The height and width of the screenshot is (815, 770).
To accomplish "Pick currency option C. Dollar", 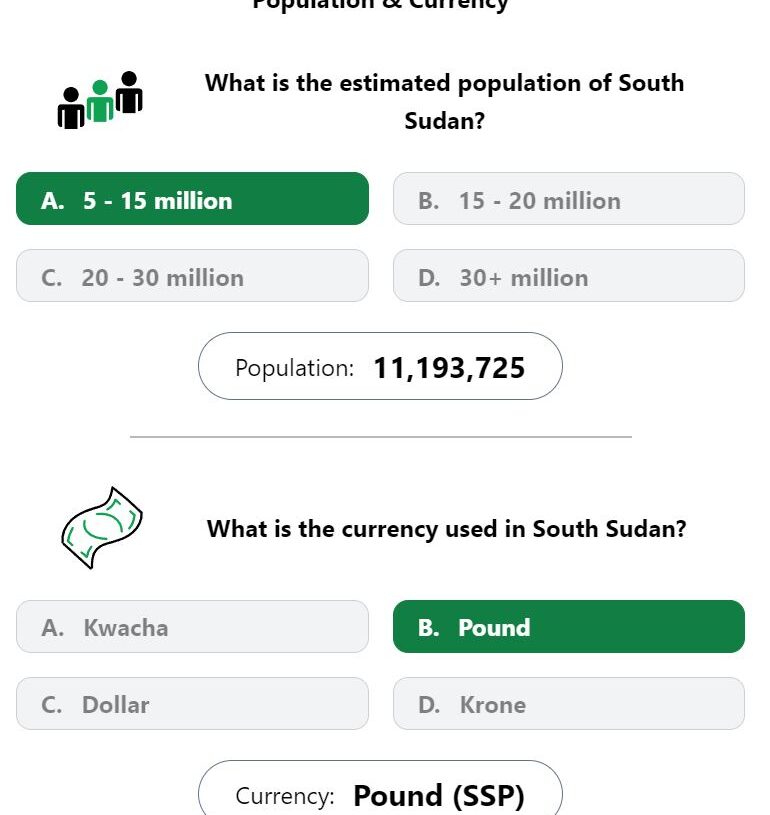I will [192, 703].
